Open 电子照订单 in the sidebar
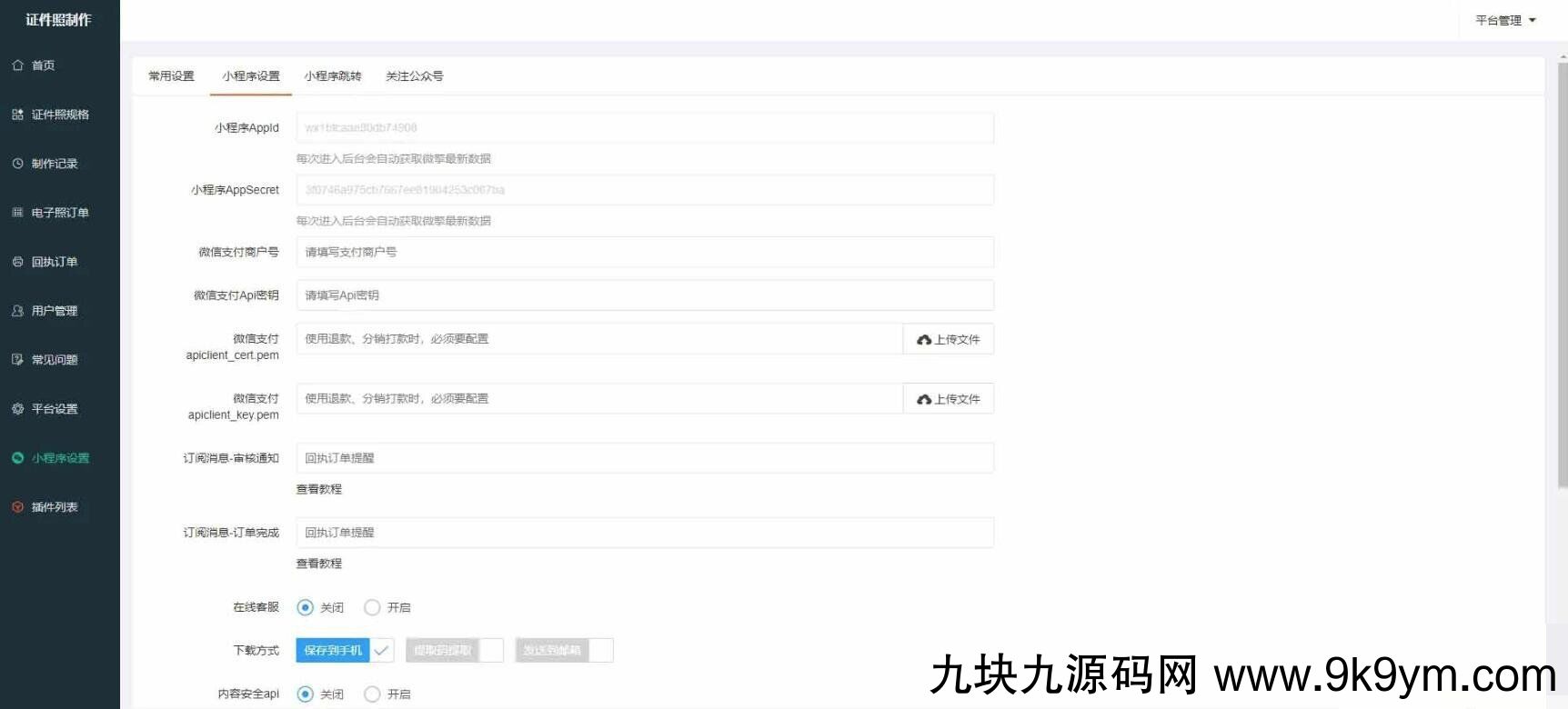The image size is (1568, 709). (x=59, y=213)
